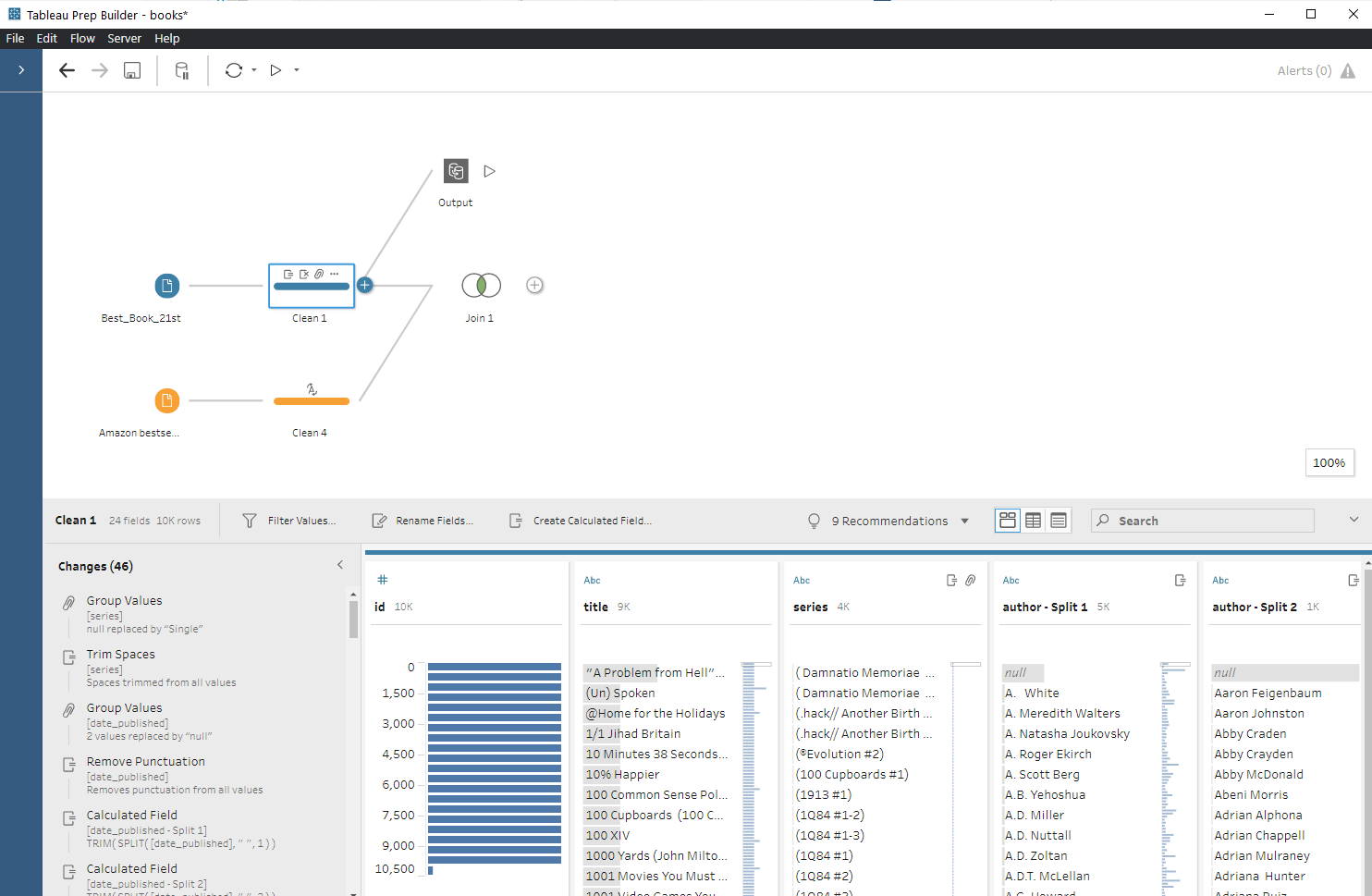Enable the profile pane view layout
Image resolution: width=1372 pixels, height=896 pixels.
pos(1007,520)
